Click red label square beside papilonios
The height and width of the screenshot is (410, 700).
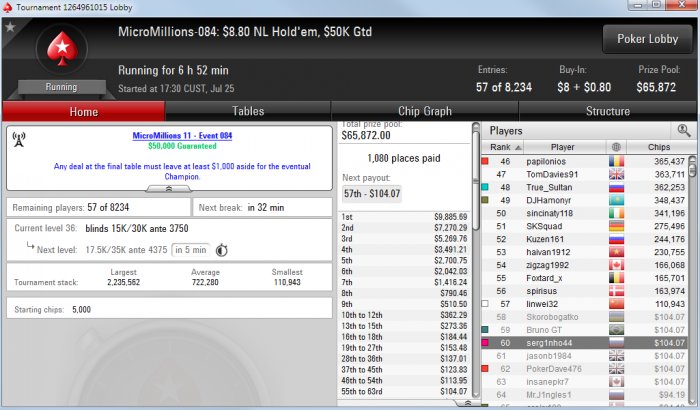click(x=485, y=161)
